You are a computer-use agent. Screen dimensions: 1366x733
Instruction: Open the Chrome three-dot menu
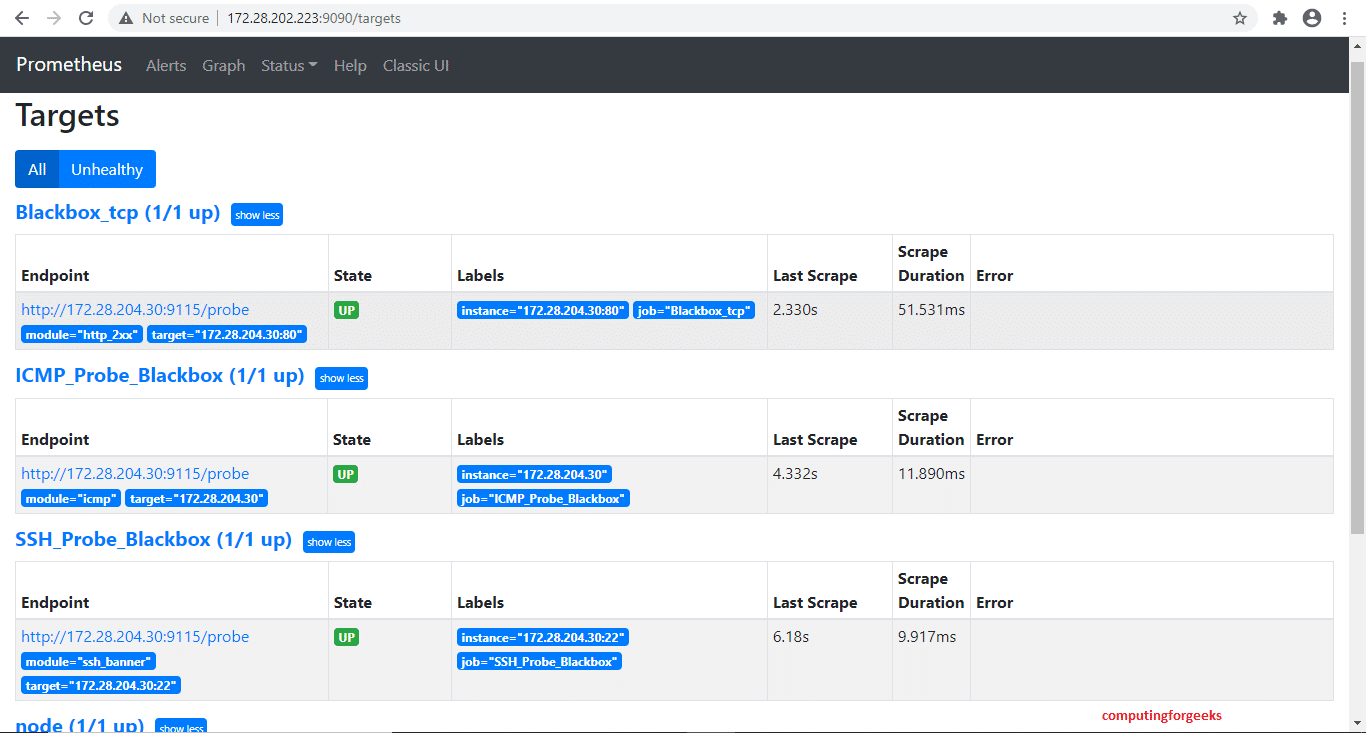pyautogui.click(x=1344, y=17)
